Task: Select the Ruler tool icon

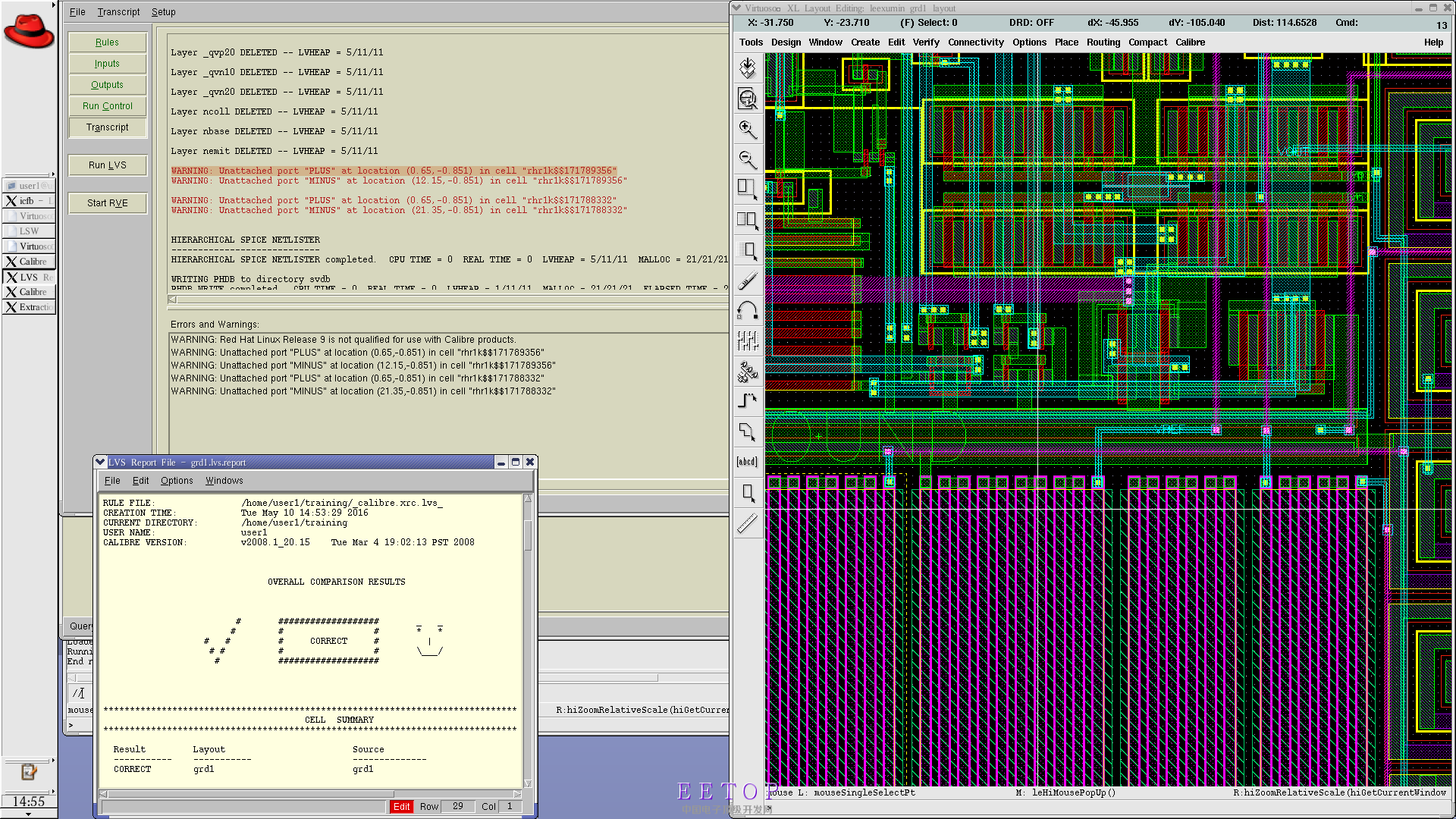Action: 748,523
